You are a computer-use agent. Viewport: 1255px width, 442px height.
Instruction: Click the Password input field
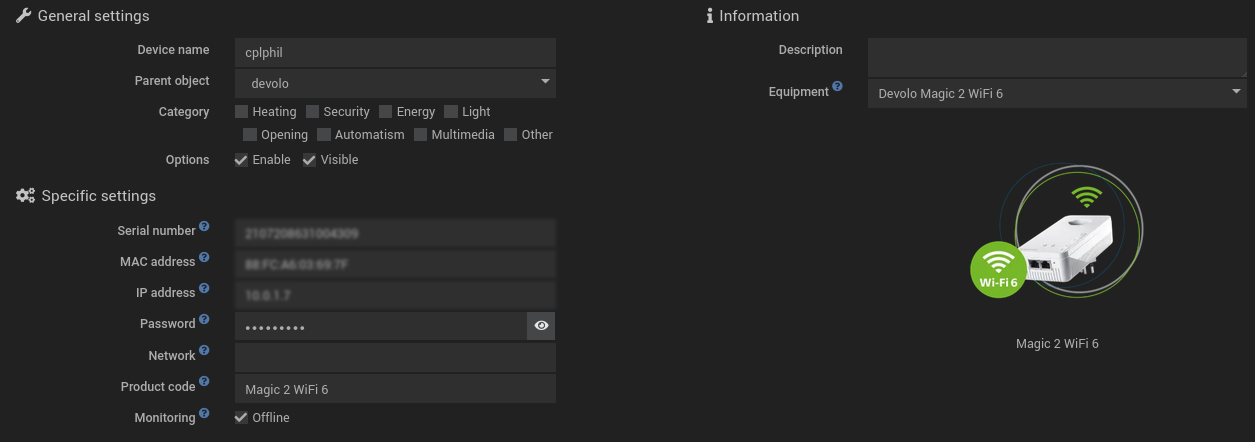[x=381, y=326]
